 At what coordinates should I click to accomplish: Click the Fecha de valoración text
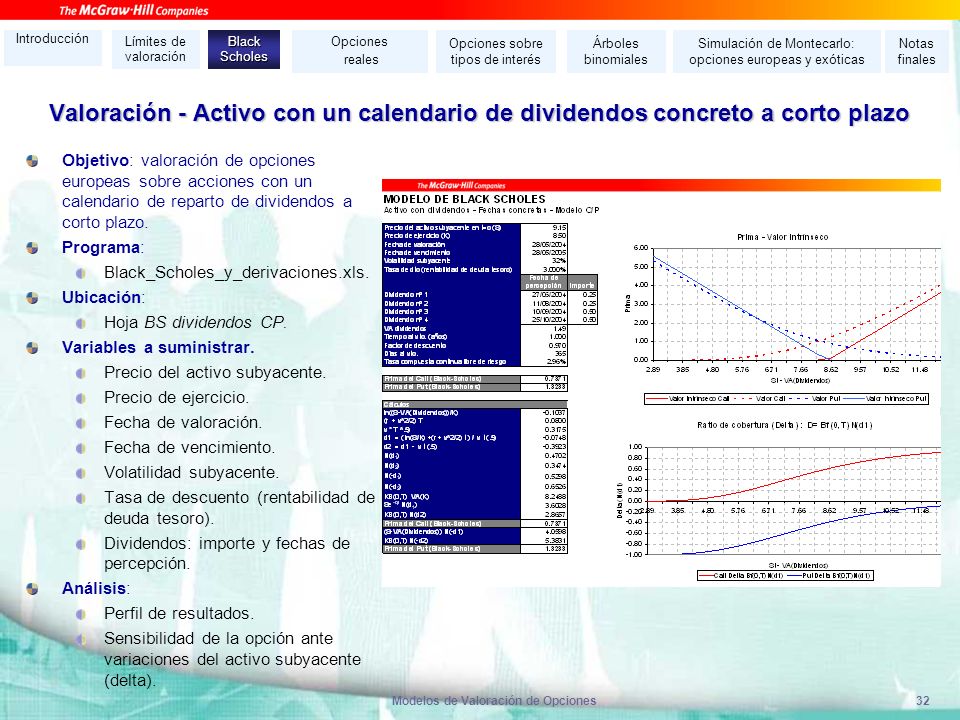tap(183, 422)
